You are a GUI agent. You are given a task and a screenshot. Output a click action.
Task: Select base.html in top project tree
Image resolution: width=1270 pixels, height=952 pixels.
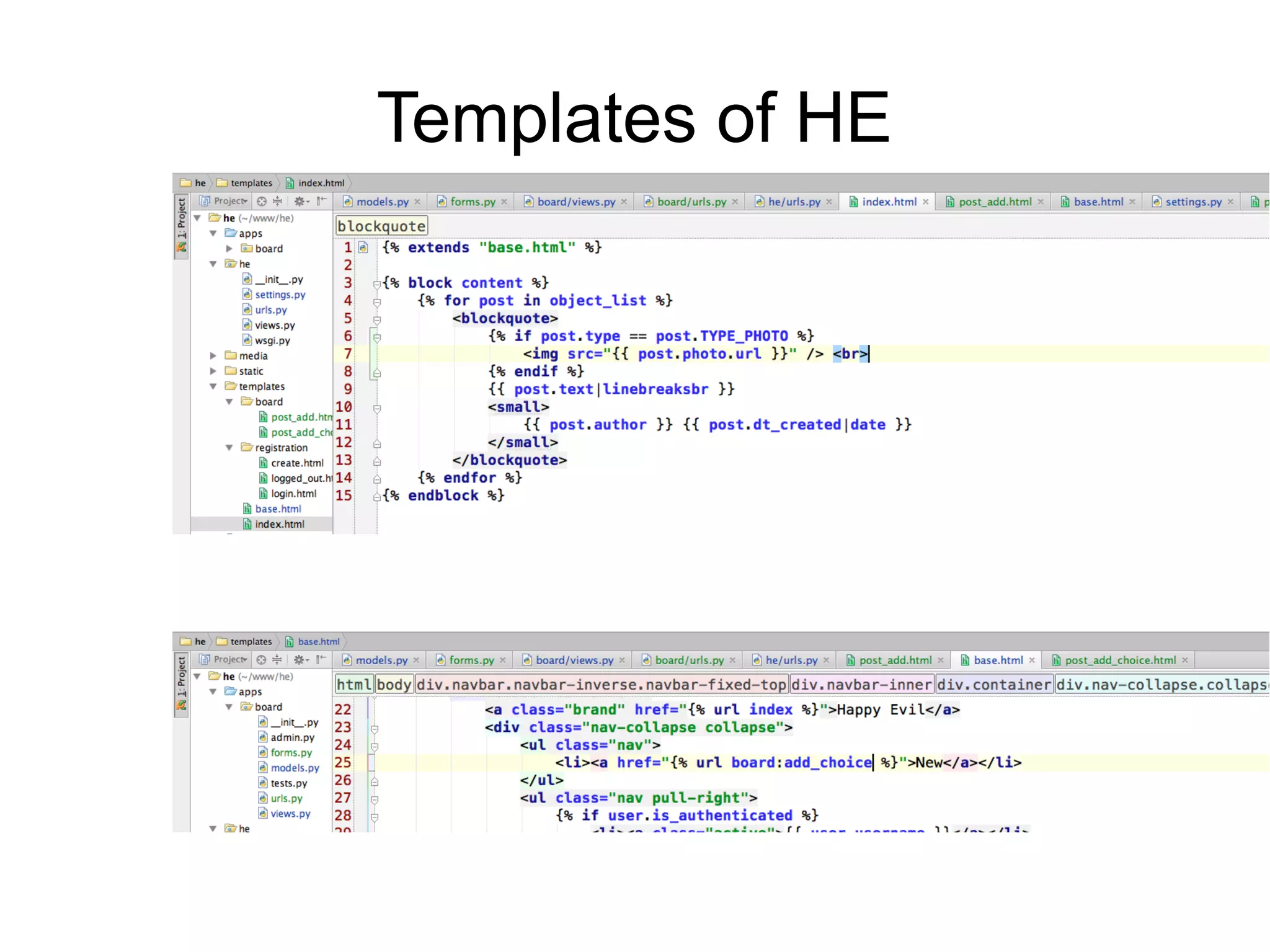coord(272,509)
